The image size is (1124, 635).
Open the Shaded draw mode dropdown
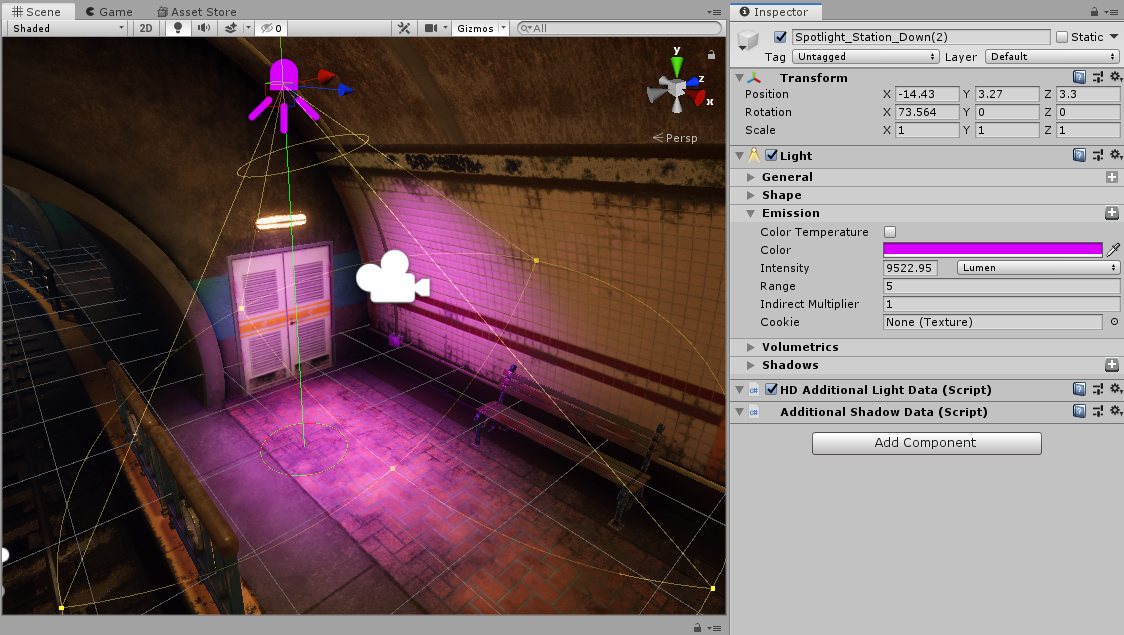tap(65, 28)
